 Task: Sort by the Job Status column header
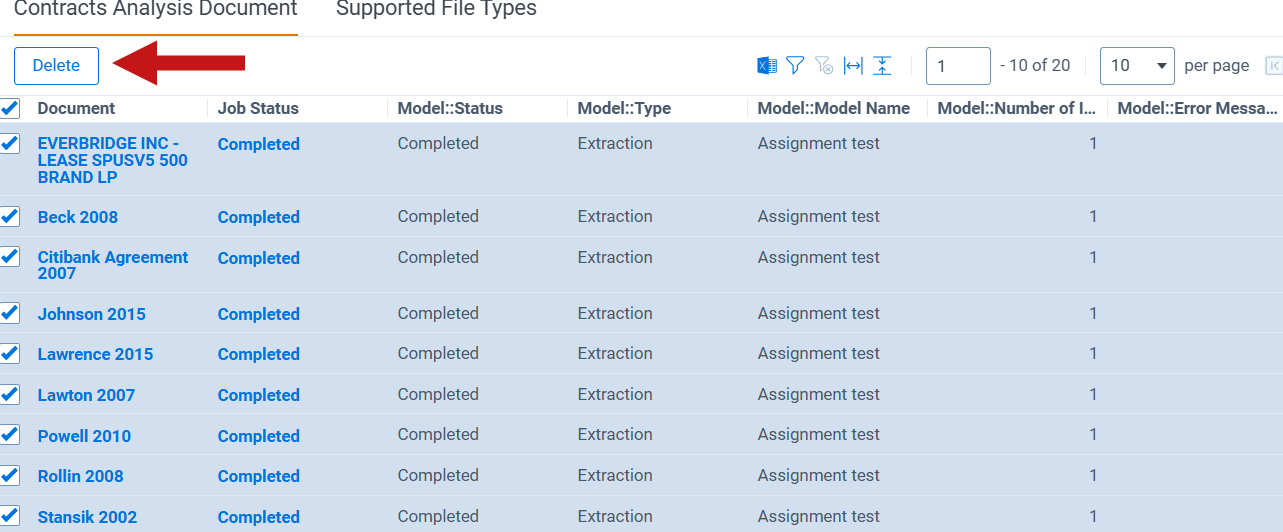pyautogui.click(x=258, y=108)
